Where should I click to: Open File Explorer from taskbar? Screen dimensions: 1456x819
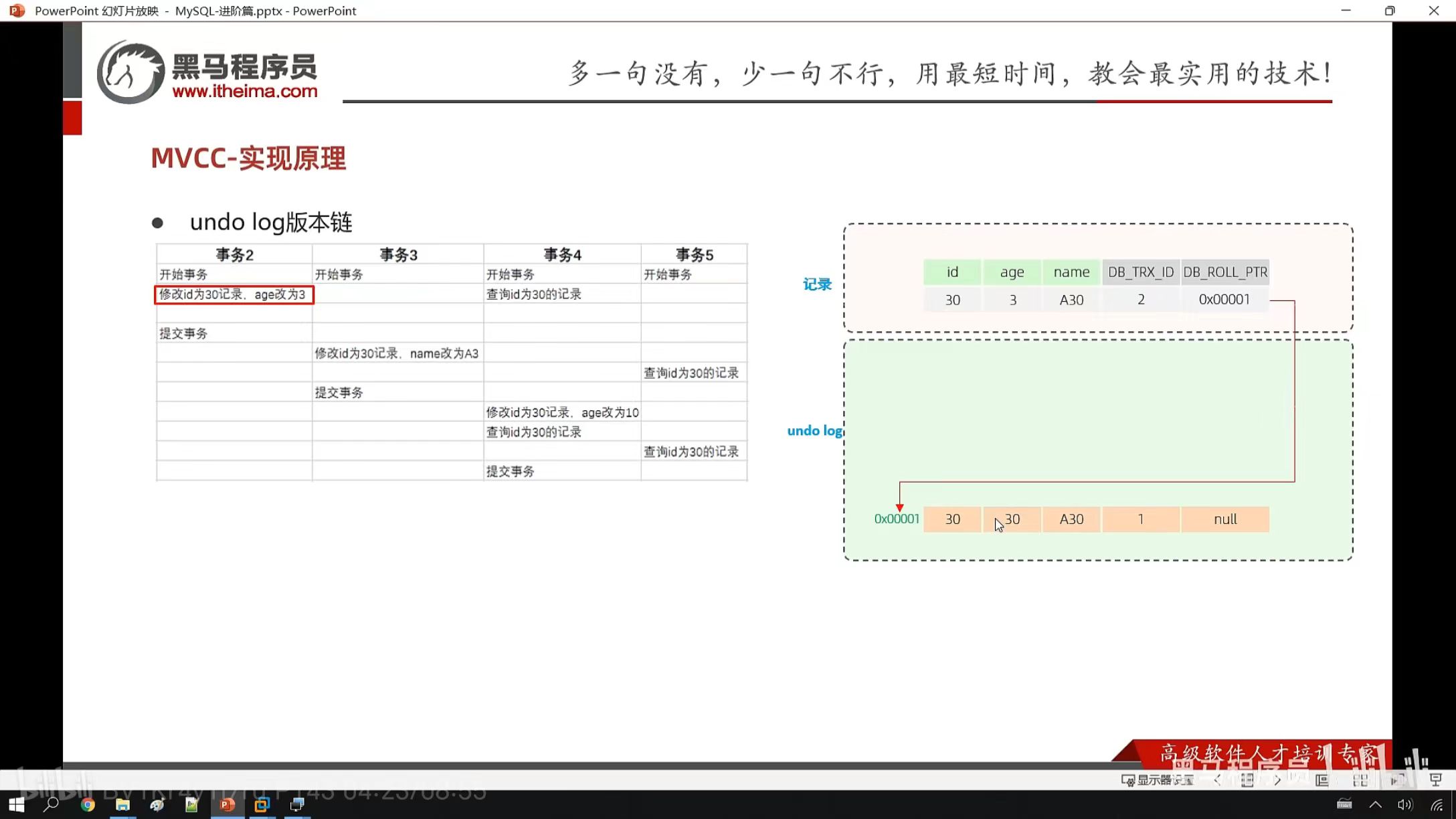pos(122,805)
